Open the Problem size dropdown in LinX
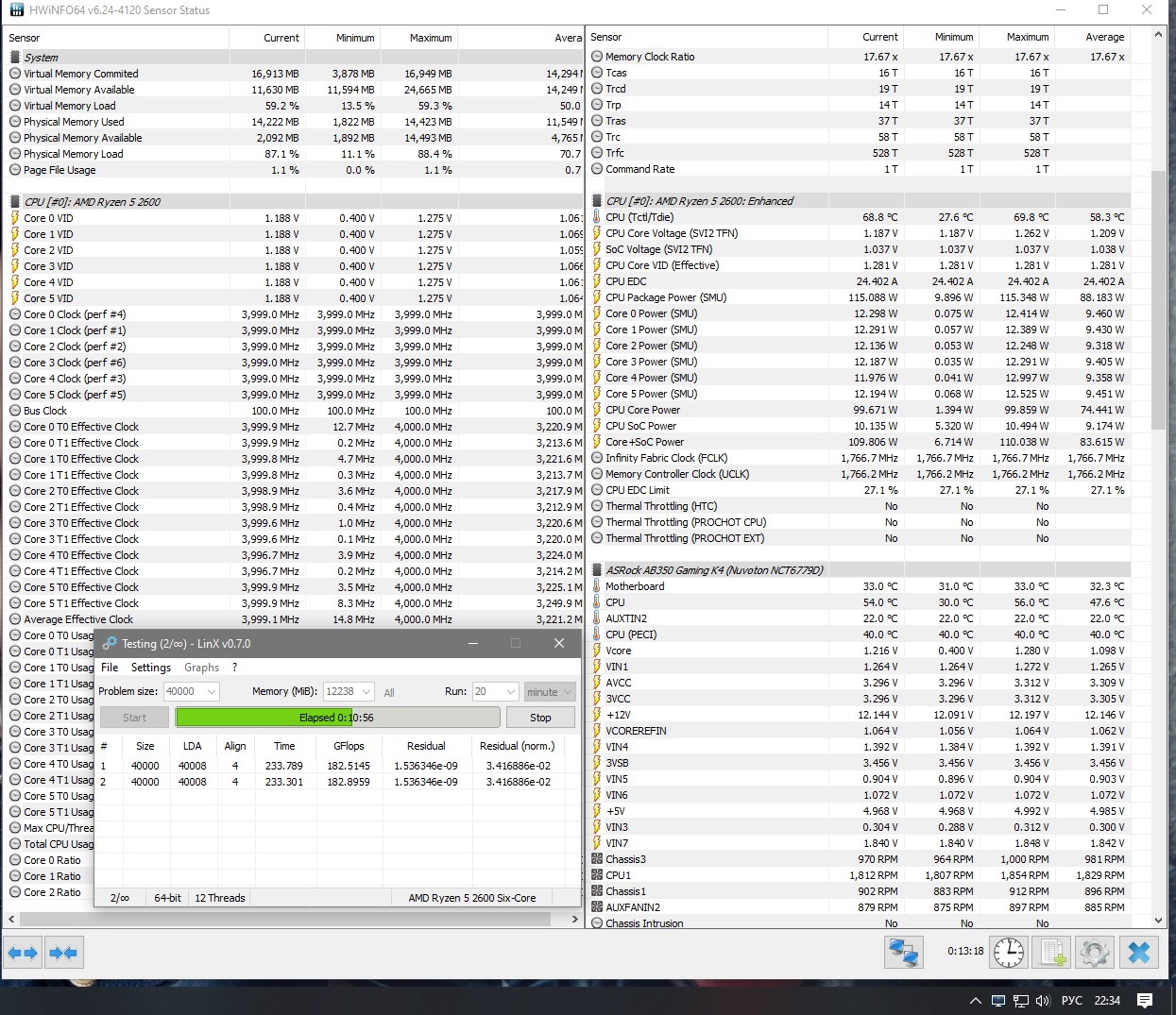This screenshot has width=1176, height=1015. pos(191,692)
